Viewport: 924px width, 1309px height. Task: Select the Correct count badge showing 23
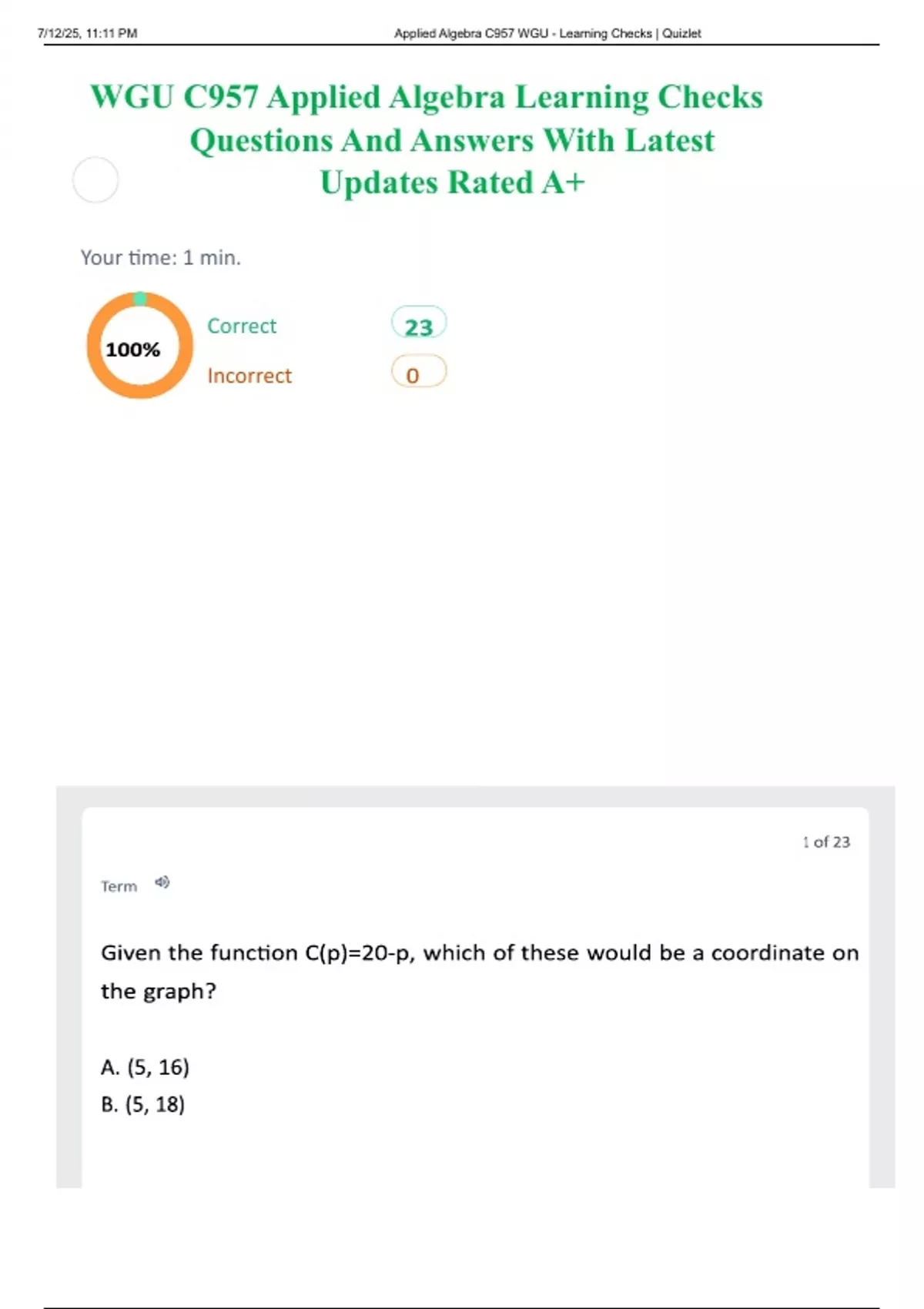(418, 325)
